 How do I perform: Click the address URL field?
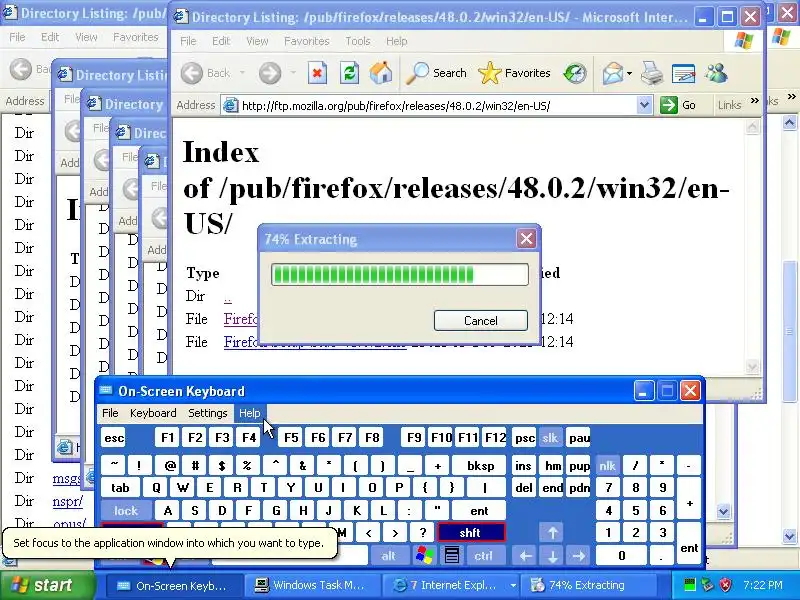[x=437, y=106]
